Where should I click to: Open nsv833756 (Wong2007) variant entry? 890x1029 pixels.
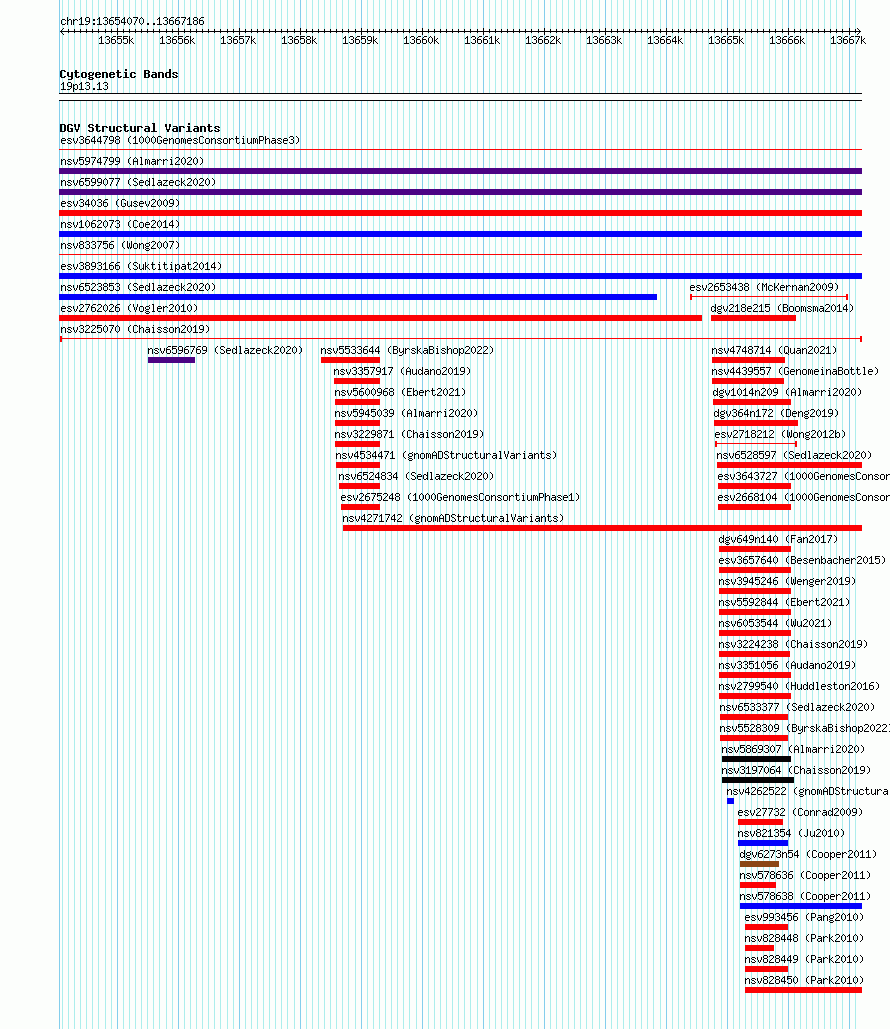point(120,245)
